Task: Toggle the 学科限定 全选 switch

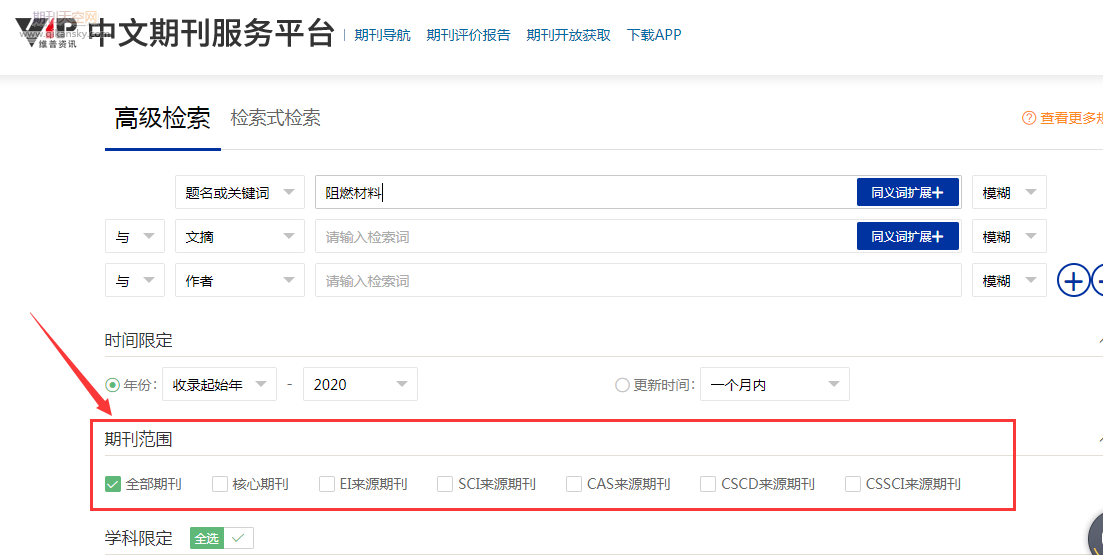Action: (x=221, y=538)
